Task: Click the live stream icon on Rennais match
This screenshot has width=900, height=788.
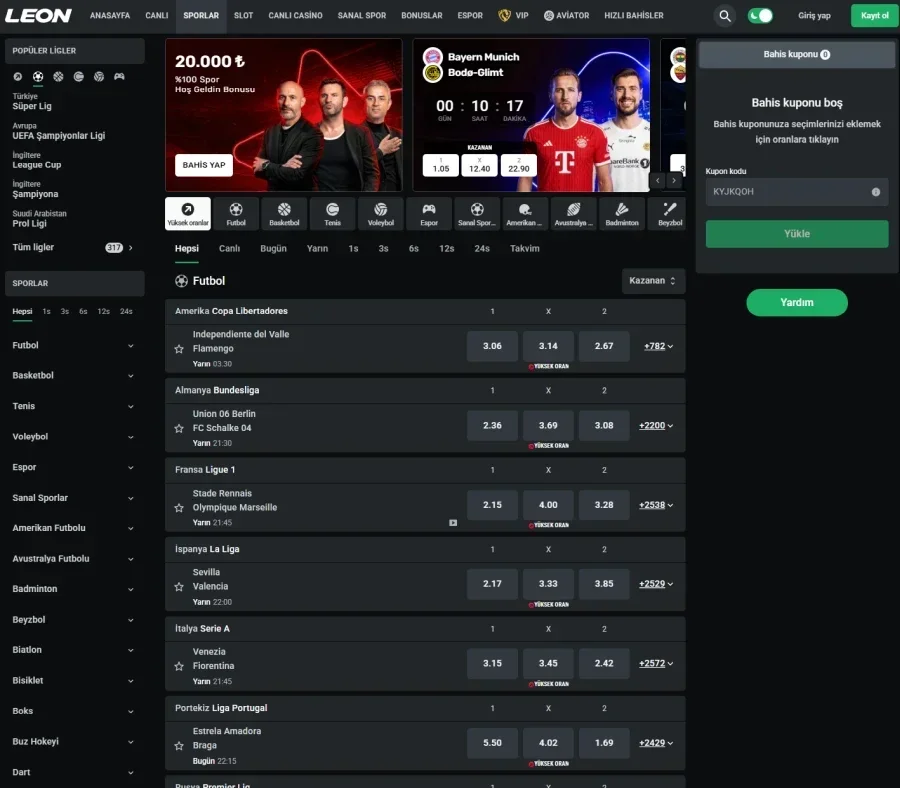Action: pyautogui.click(x=453, y=523)
